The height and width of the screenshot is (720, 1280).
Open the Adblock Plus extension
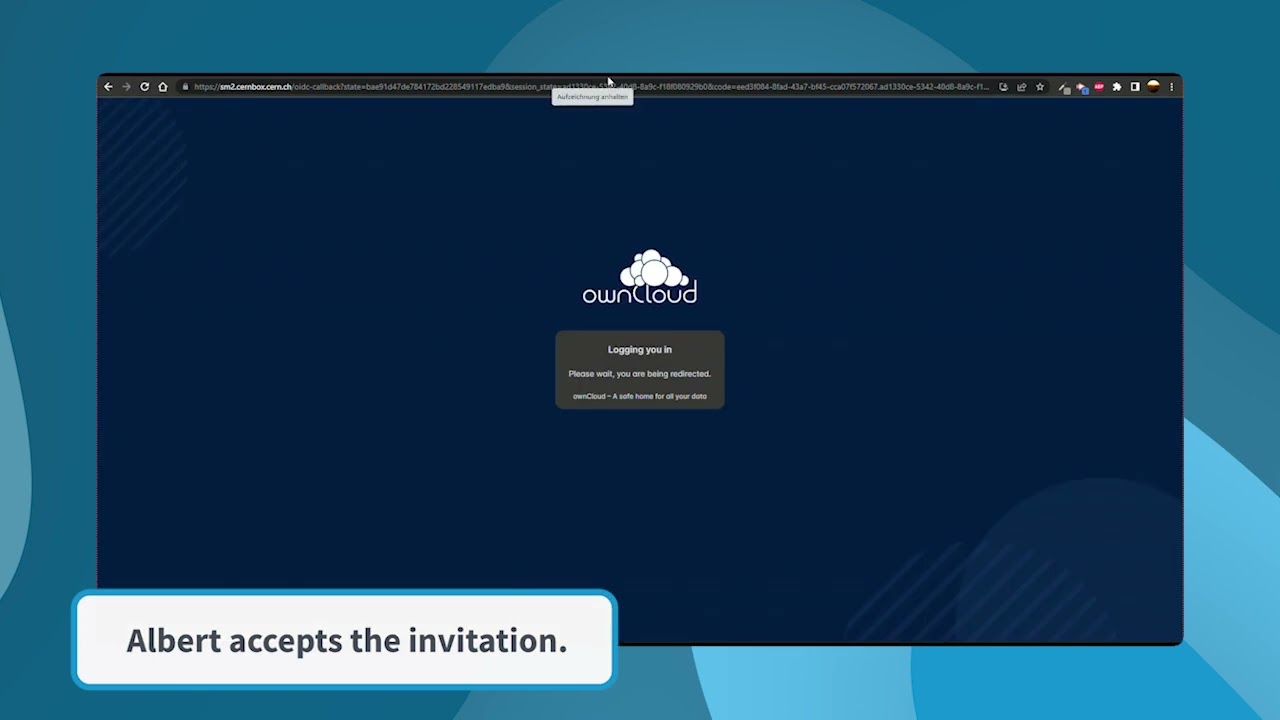point(1099,87)
